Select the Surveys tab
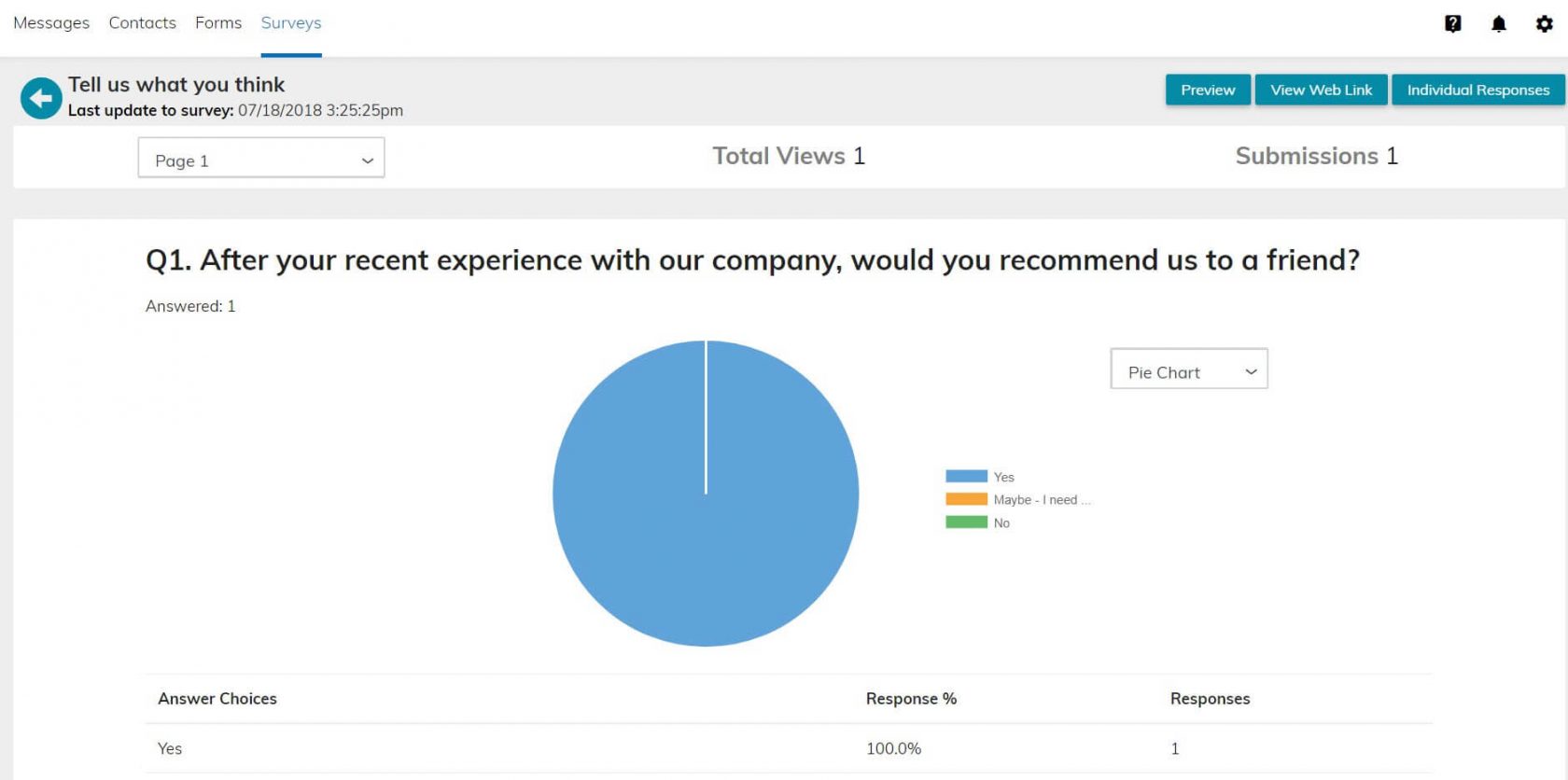This screenshot has width=1568, height=780. point(291,23)
